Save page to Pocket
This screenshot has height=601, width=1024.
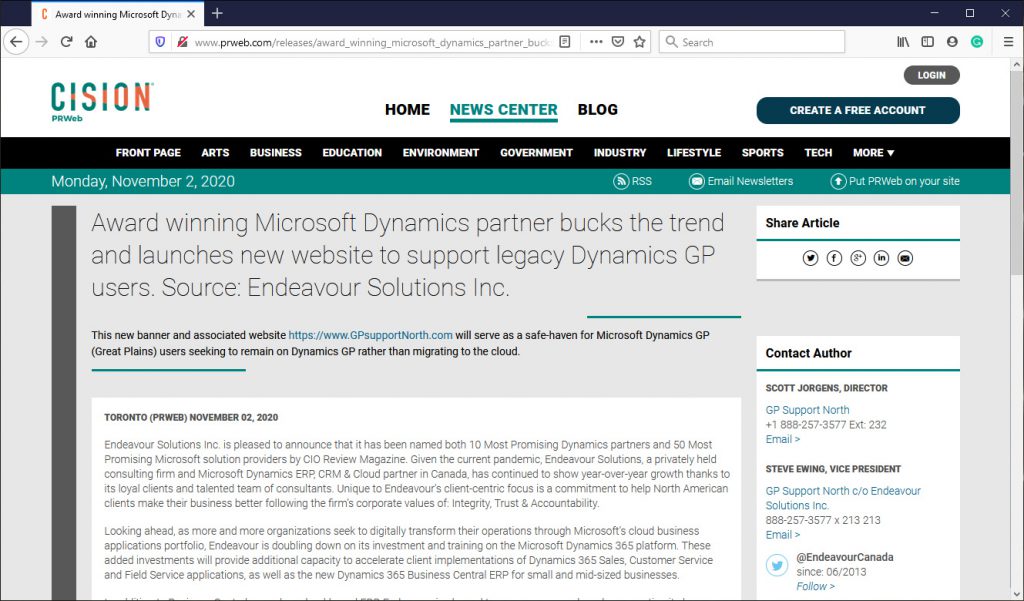pyautogui.click(x=618, y=42)
